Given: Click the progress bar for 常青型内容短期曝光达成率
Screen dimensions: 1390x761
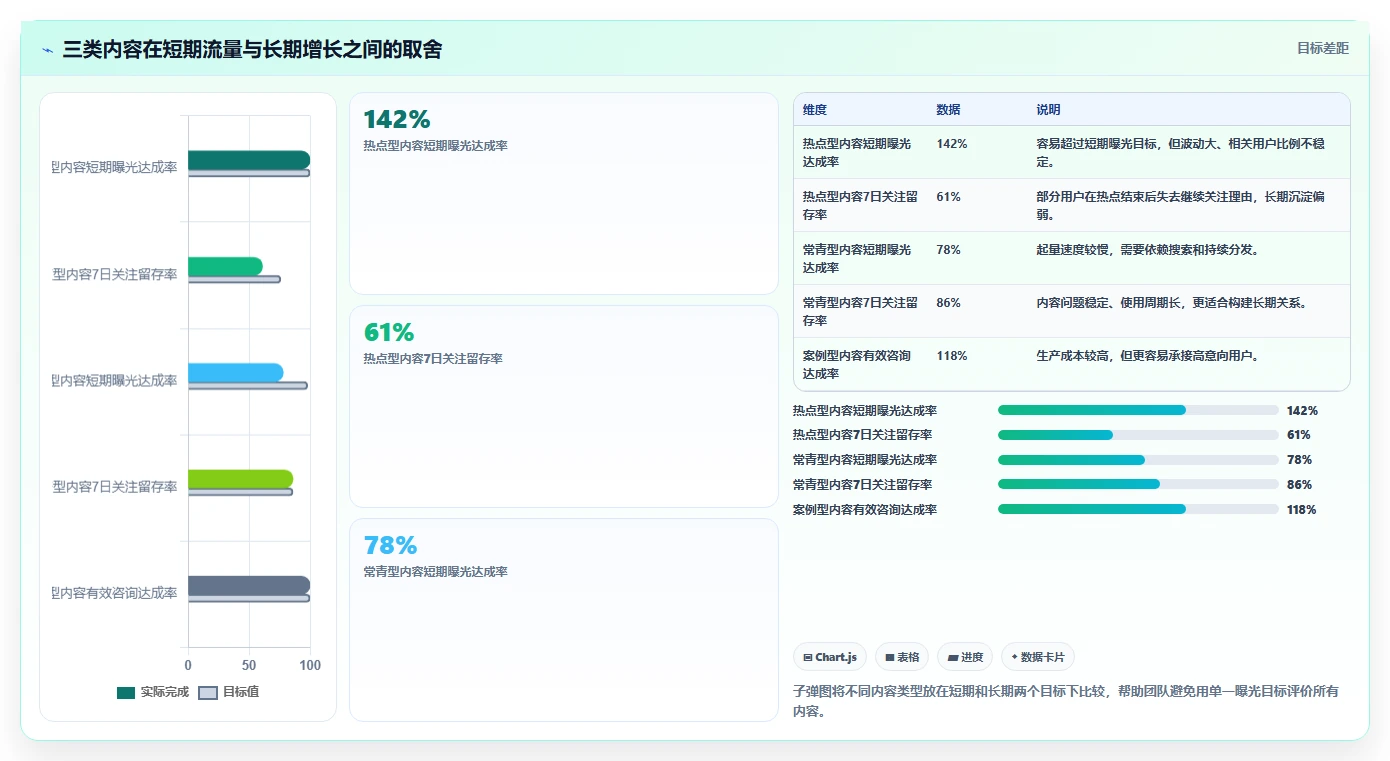Looking at the screenshot, I should click(1138, 460).
